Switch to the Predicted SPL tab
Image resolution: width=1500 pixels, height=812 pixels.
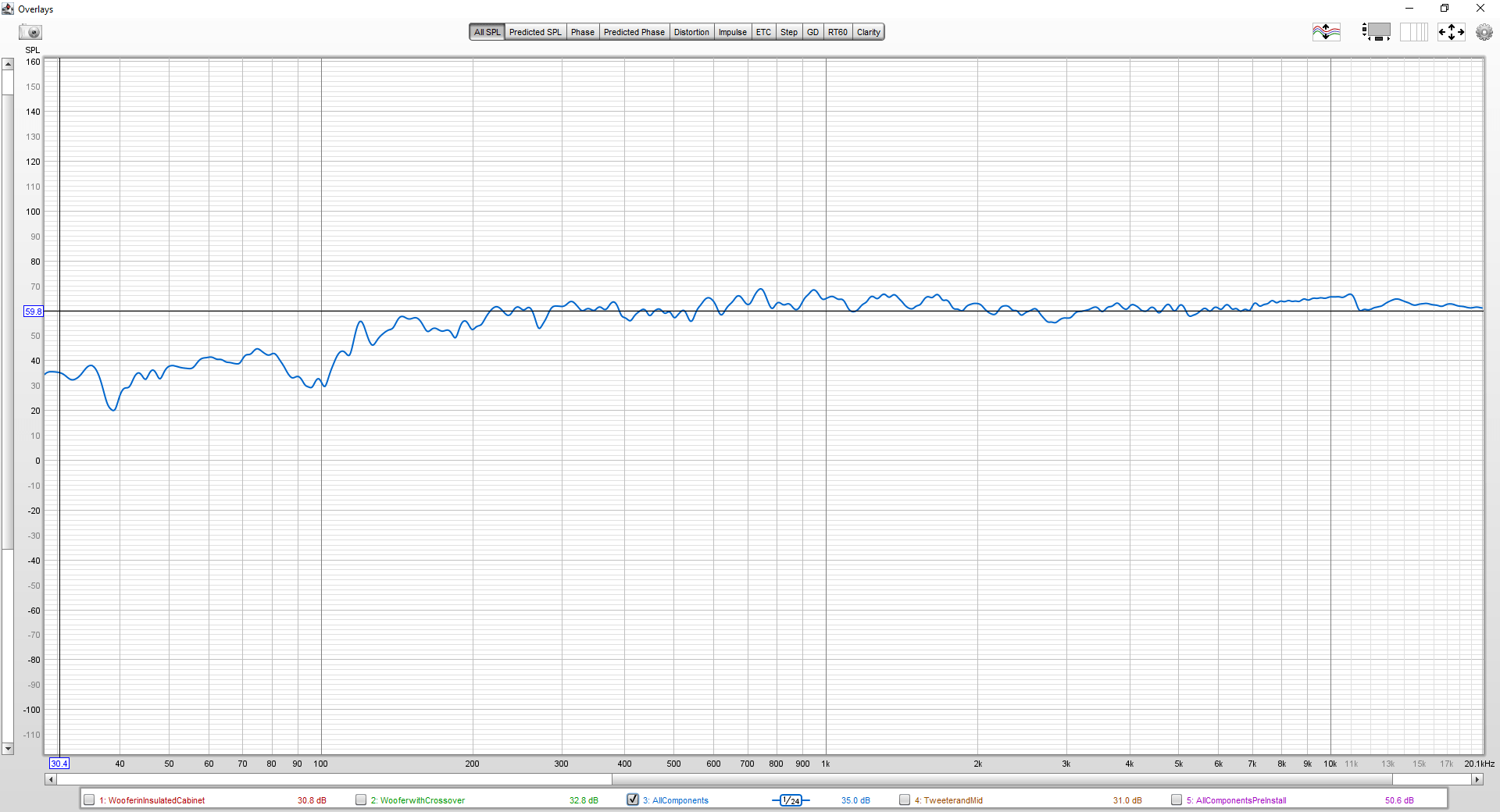click(535, 32)
